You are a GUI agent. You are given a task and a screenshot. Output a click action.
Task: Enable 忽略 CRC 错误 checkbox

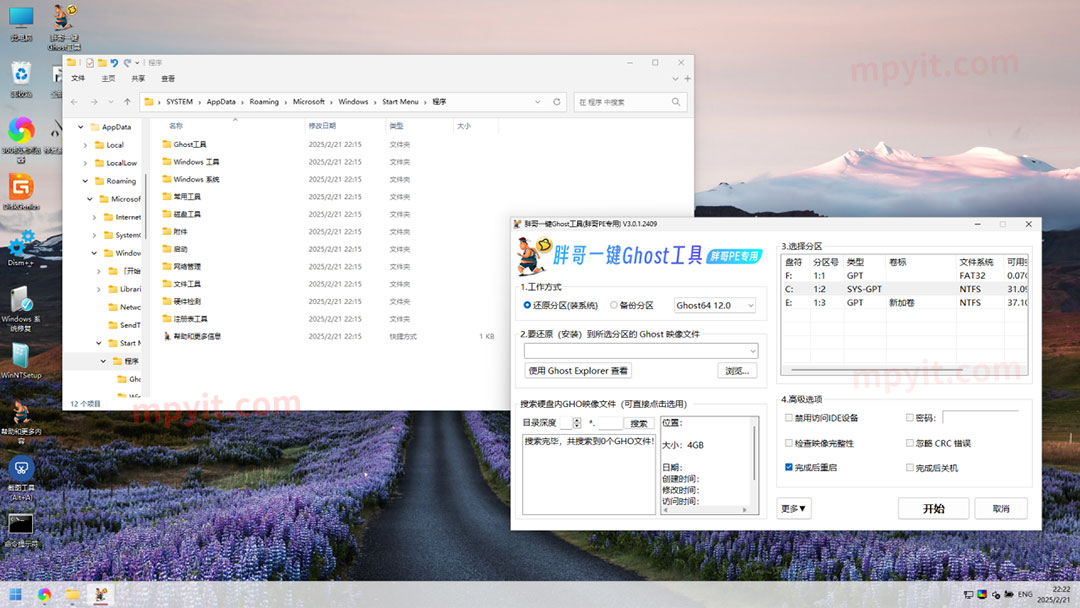point(910,443)
